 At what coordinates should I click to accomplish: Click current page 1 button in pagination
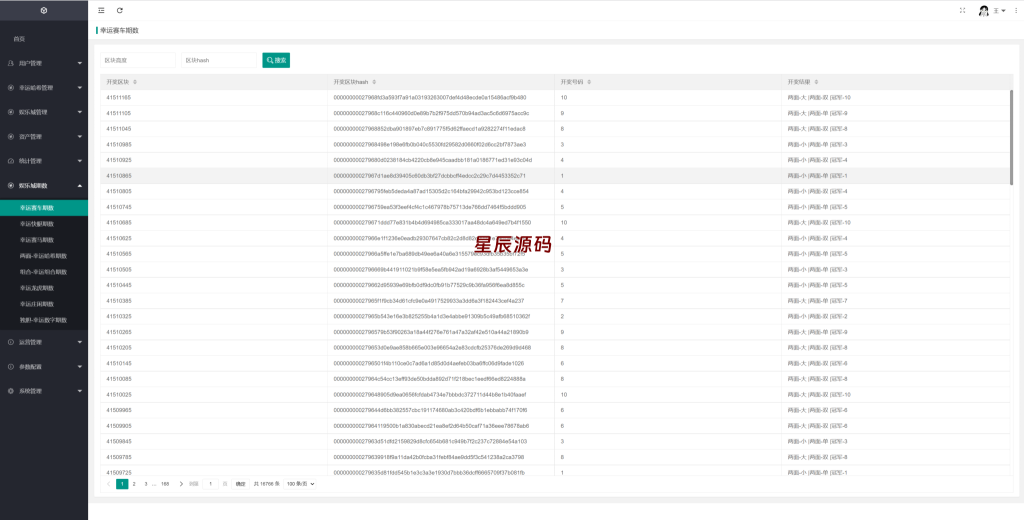pos(122,484)
